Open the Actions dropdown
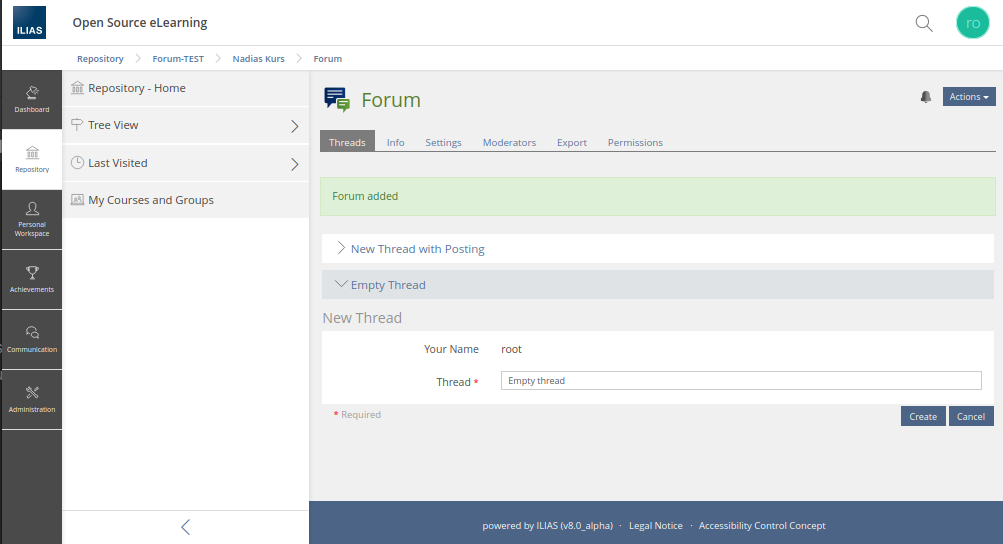This screenshot has height=544, width=1003. [968, 97]
